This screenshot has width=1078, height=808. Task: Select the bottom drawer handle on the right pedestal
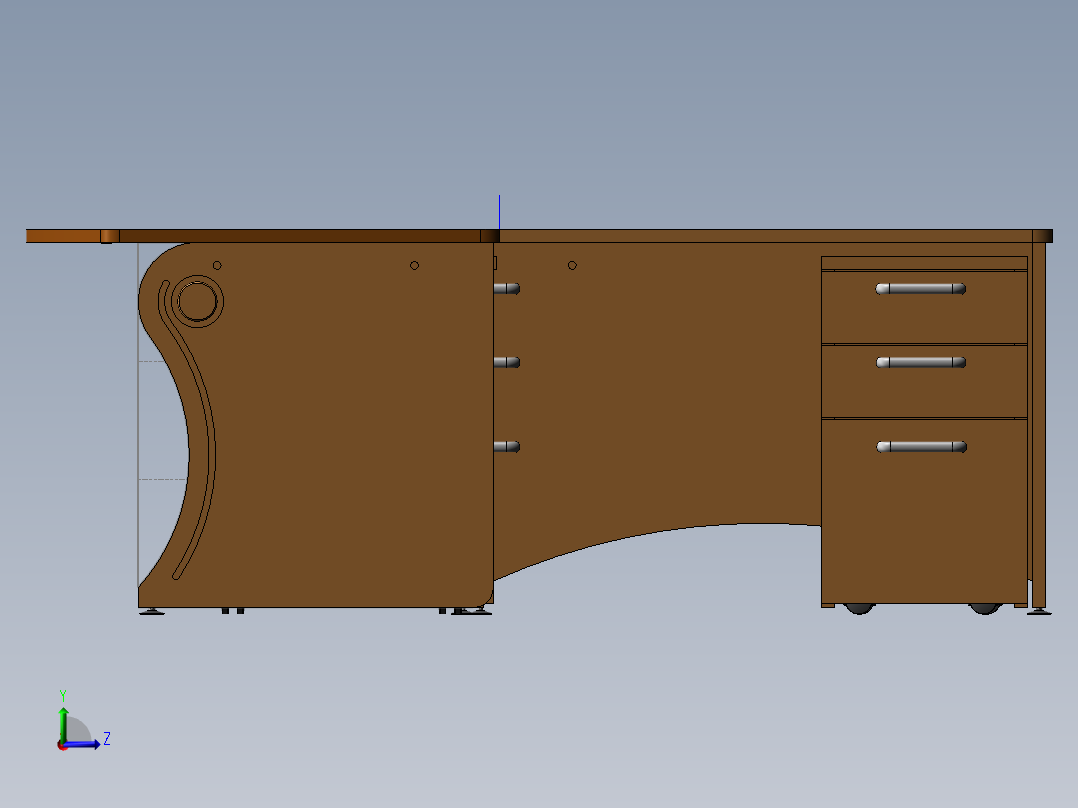tap(921, 447)
